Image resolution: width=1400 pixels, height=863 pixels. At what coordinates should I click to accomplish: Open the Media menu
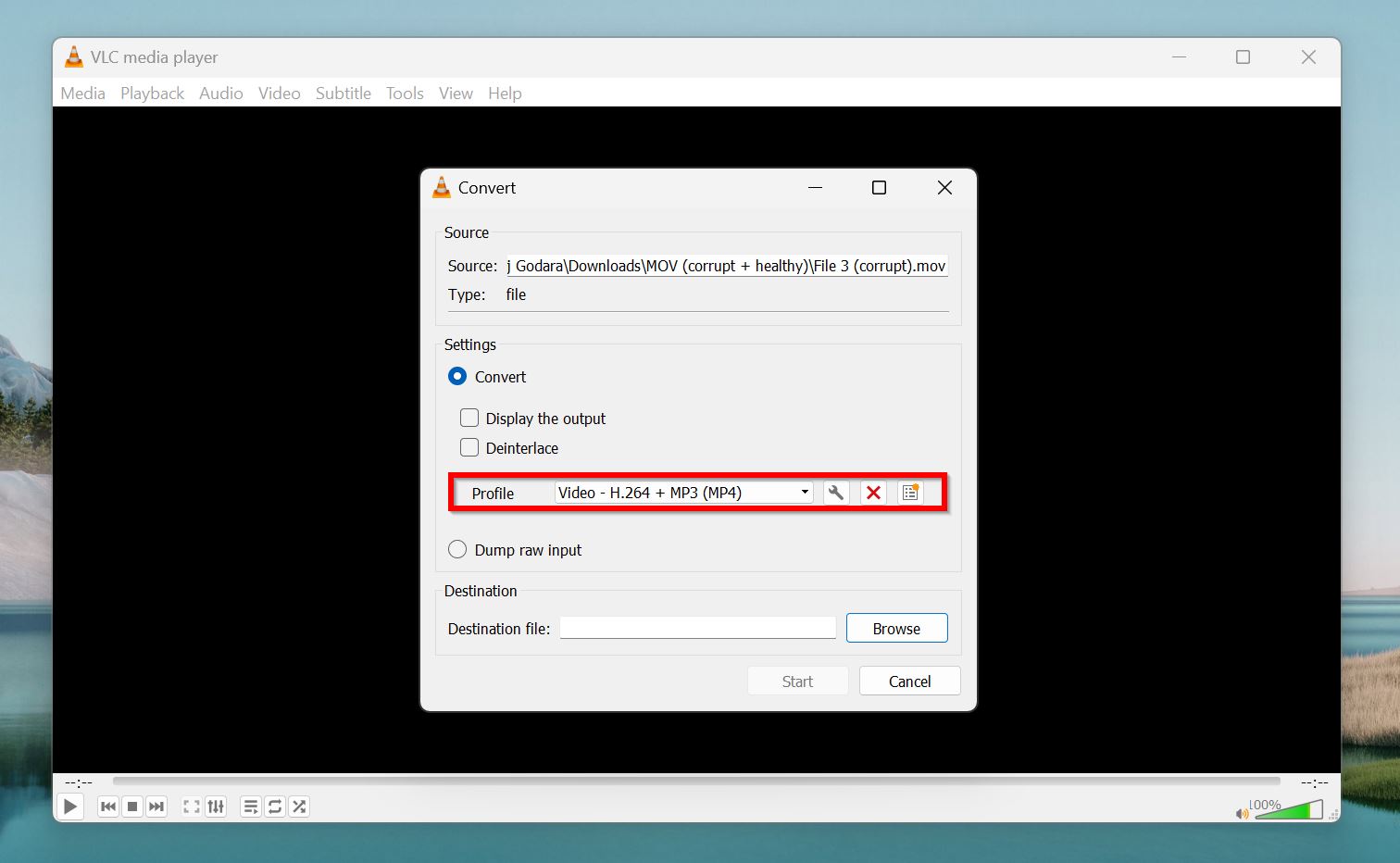click(x=82, y=93)
